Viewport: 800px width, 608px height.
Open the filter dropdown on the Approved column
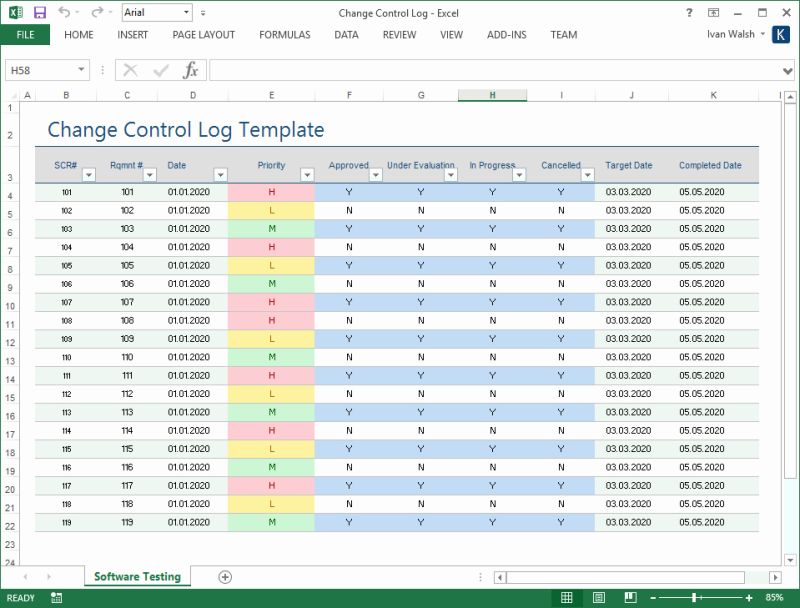(x=377, y=176)
